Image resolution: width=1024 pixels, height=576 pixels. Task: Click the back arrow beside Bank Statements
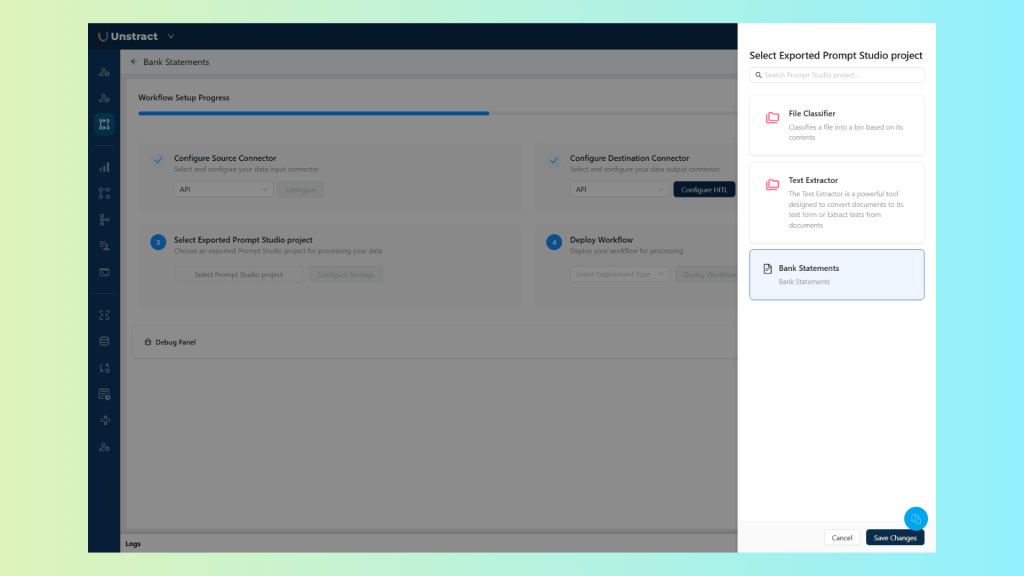(134, 62)
